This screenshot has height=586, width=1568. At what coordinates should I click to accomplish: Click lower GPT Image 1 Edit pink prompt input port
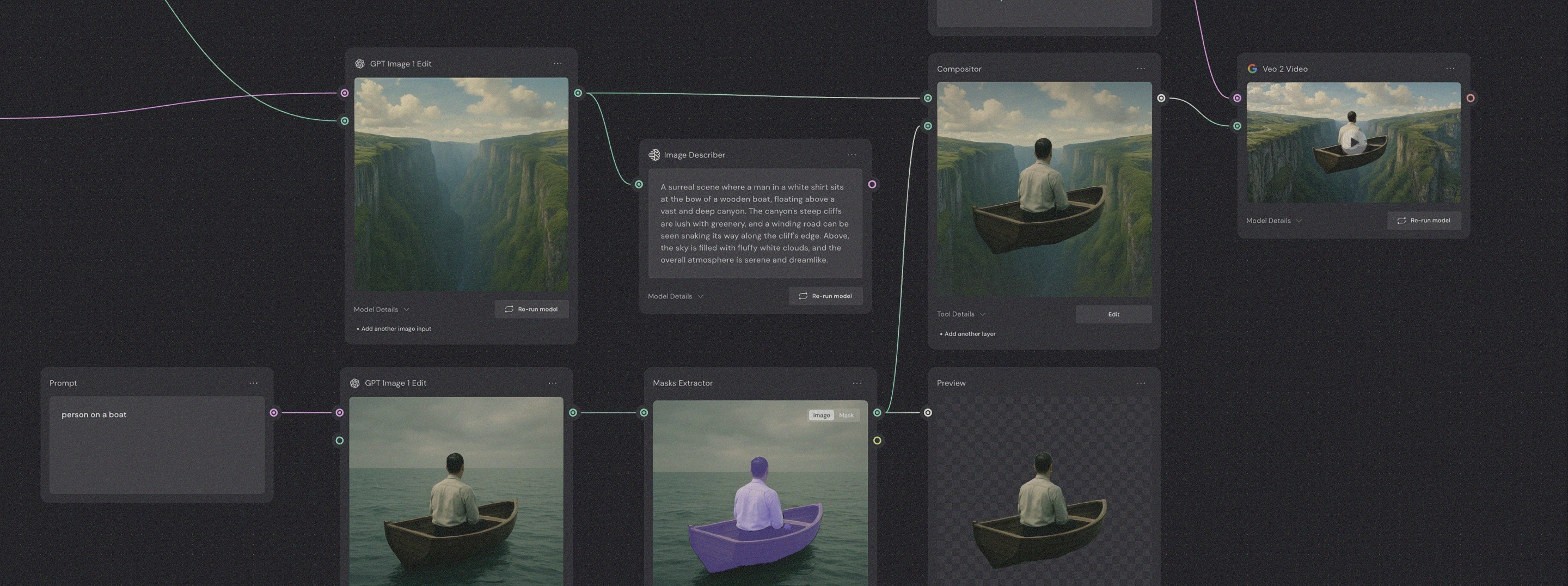pos(340,412)
